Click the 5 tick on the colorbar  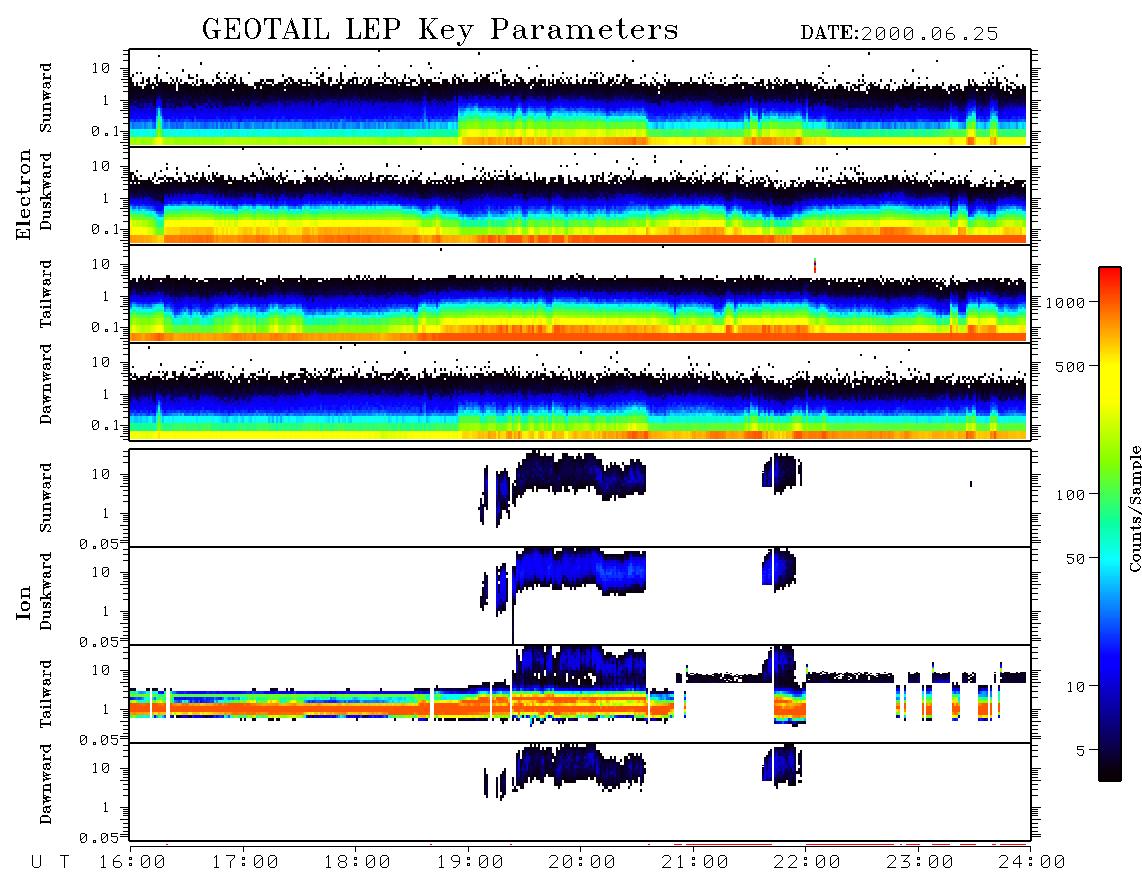[1080, 751]
